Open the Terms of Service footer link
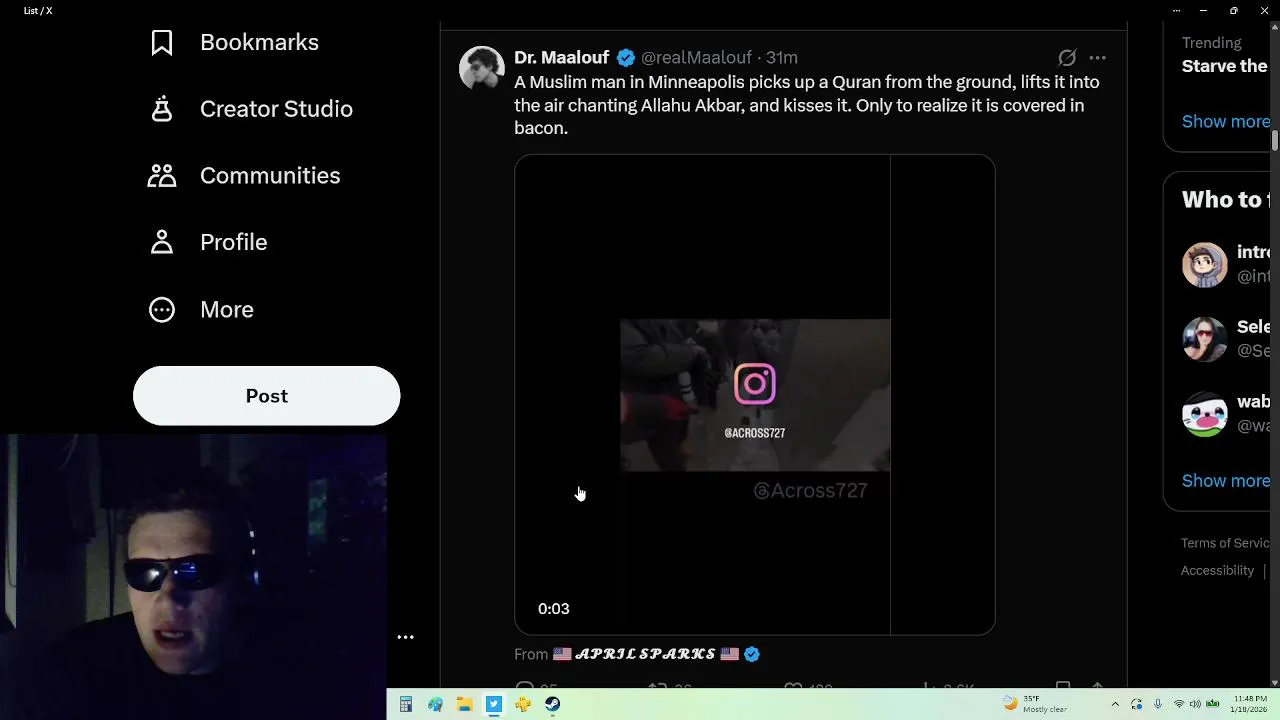 tap(1225, 543)
